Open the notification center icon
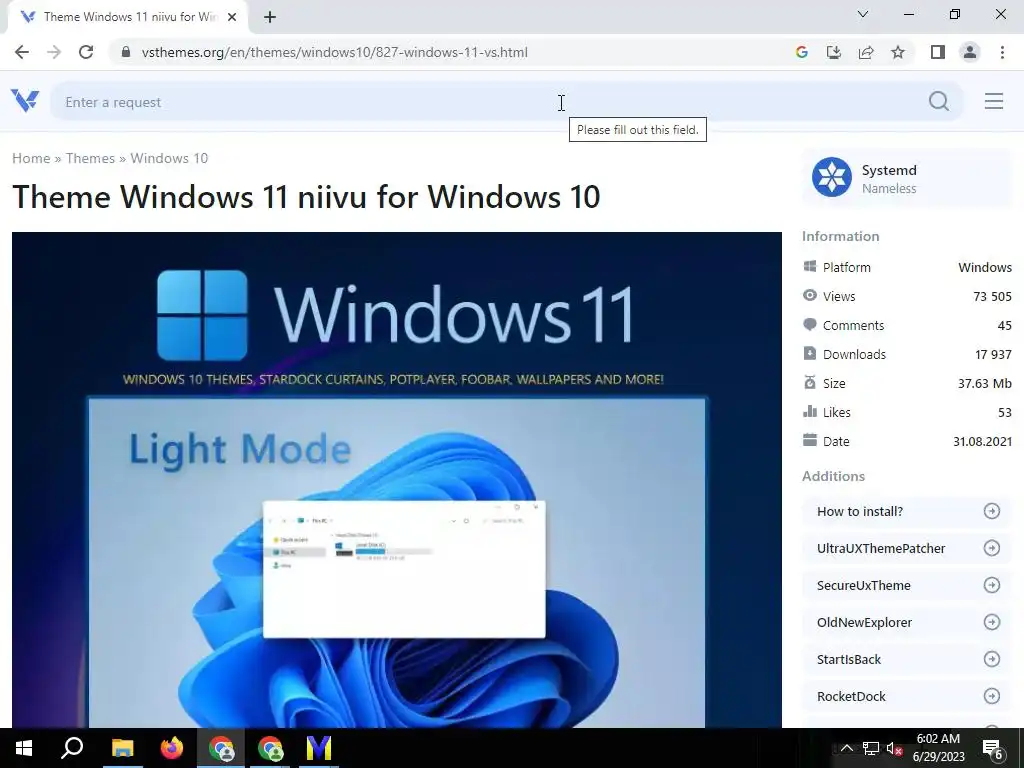The width and height of the screenshot is (1024, 768). tap(993, 749)
